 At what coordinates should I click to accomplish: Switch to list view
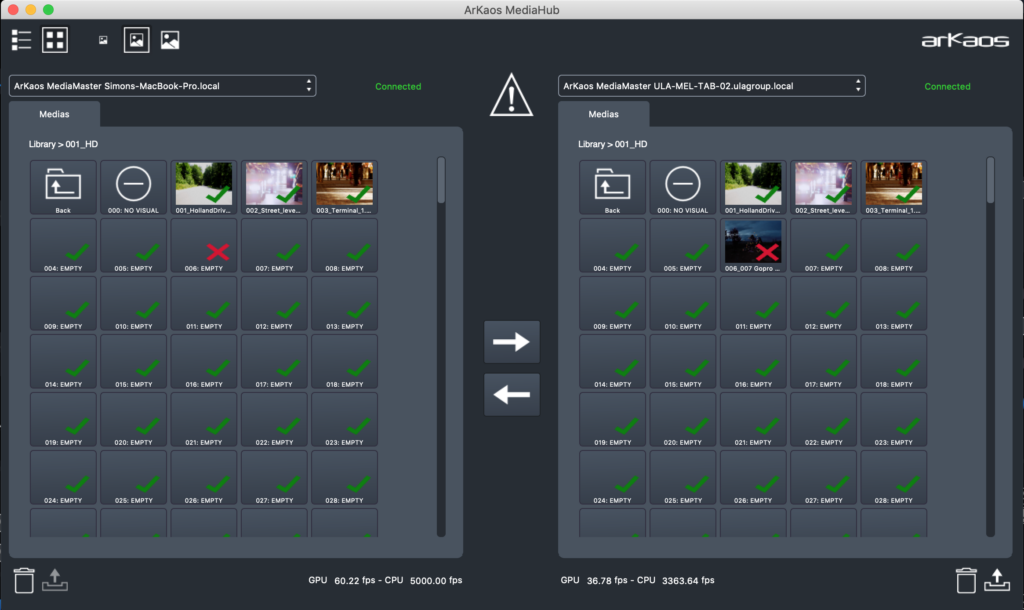(22, 40)
